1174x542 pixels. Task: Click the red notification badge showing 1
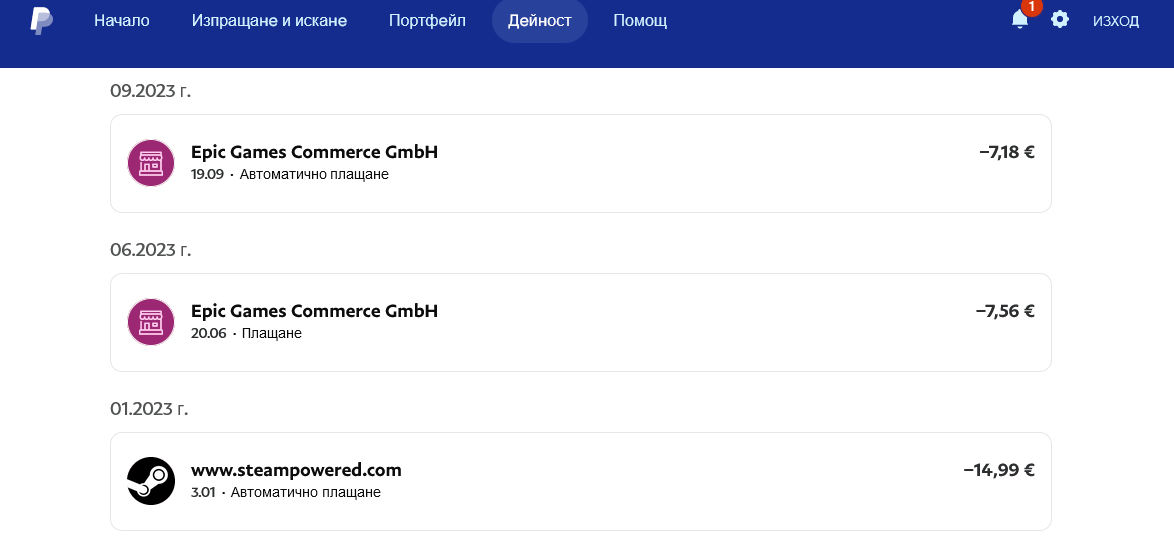[1032, 7]
